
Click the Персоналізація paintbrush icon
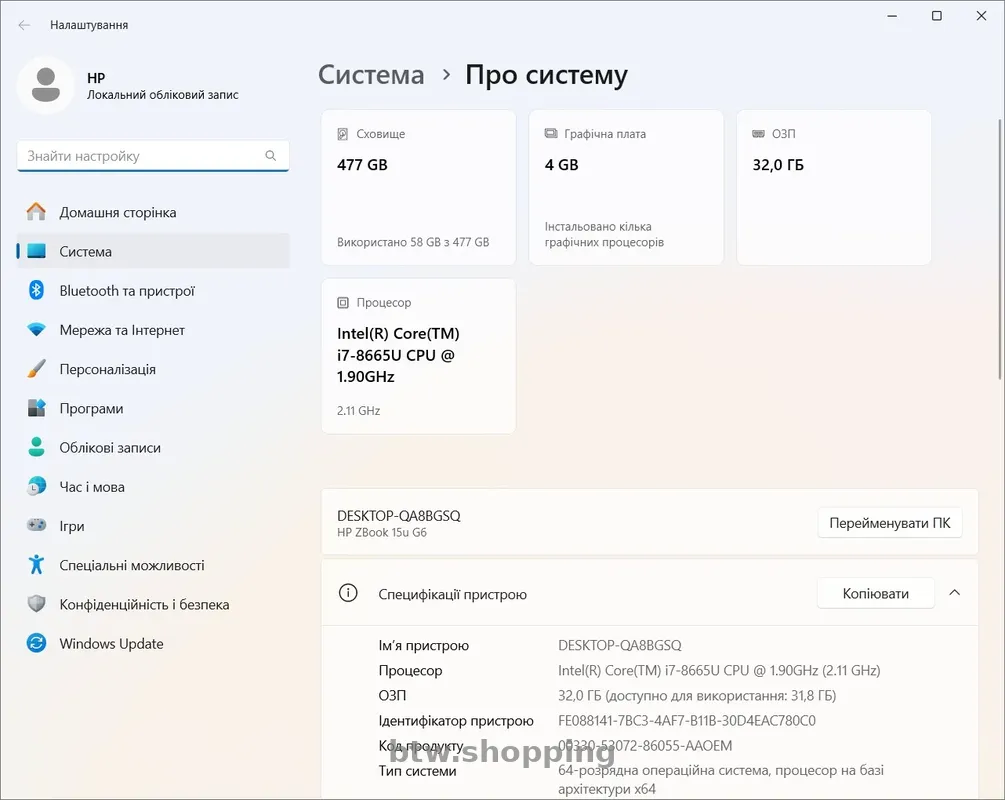[x=37, y=369]
